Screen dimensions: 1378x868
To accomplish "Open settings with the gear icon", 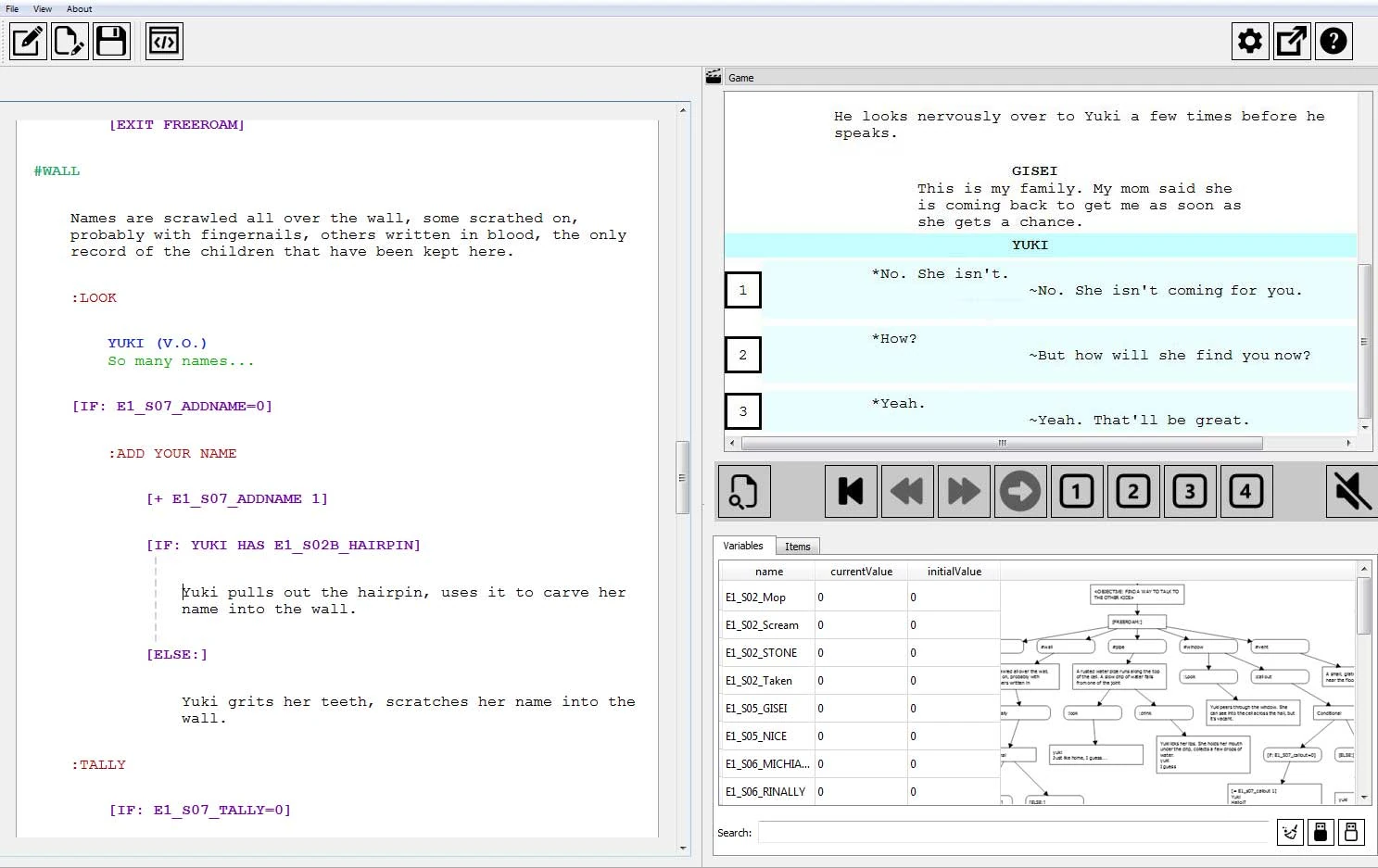I will pyautogui.click(x=1249, y=42).
